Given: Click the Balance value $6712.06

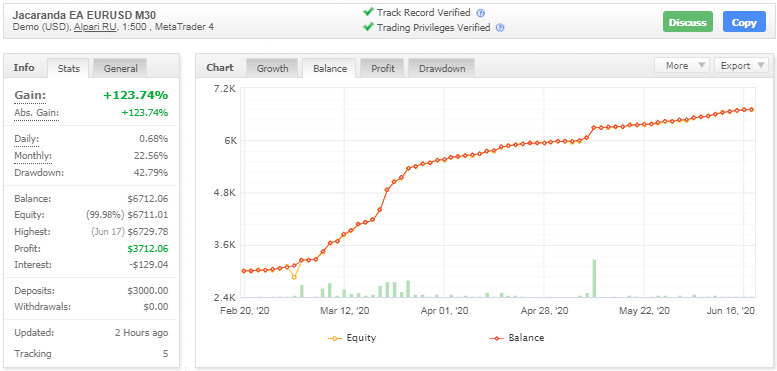Looking at the screenshot, I should click(148, 199).
